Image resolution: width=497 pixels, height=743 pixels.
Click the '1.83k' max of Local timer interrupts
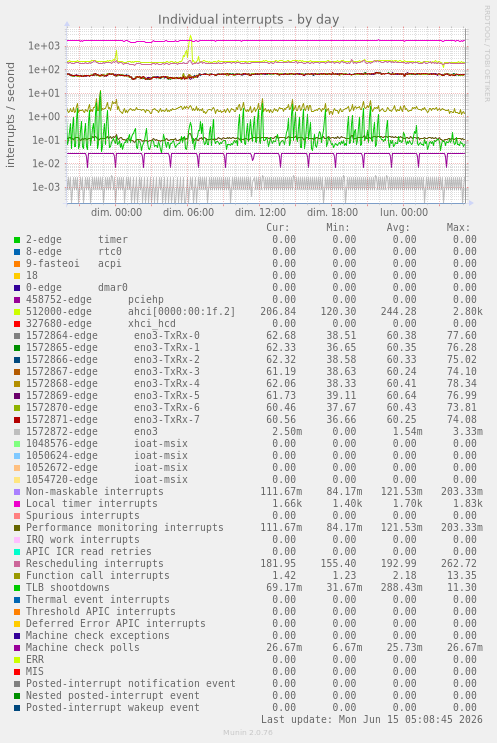click(x=467, y=504)
